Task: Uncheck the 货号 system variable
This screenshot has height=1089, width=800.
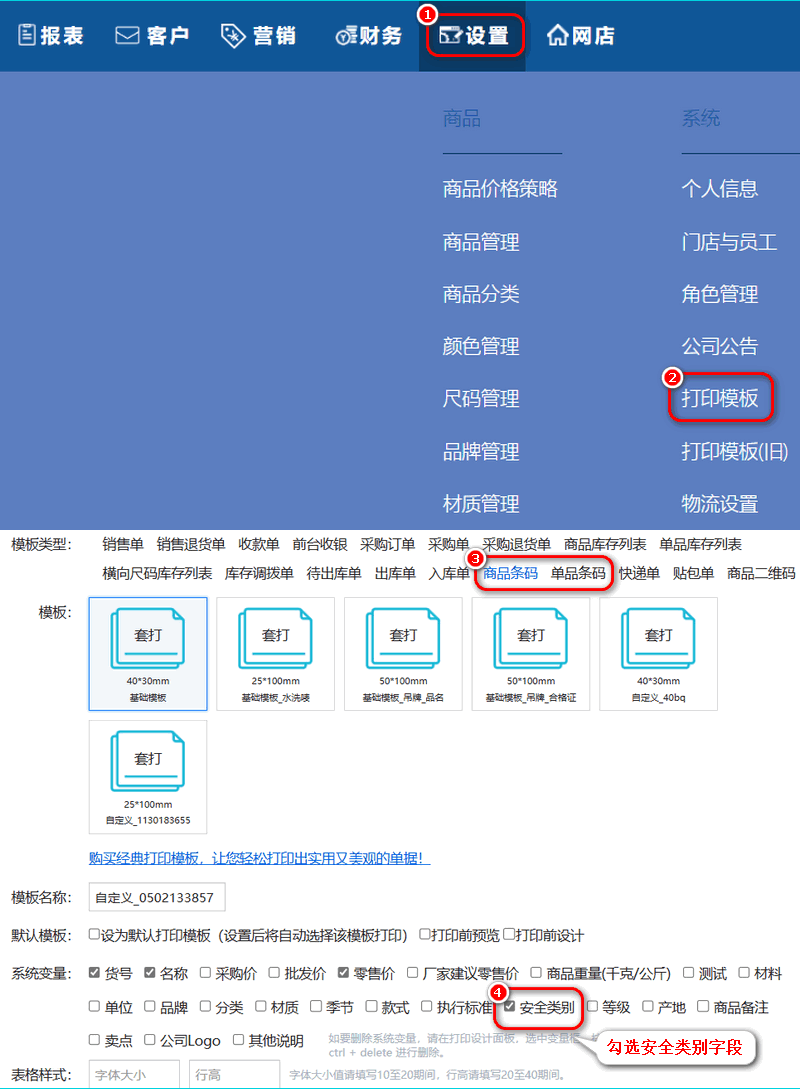Action: (95, 973)
